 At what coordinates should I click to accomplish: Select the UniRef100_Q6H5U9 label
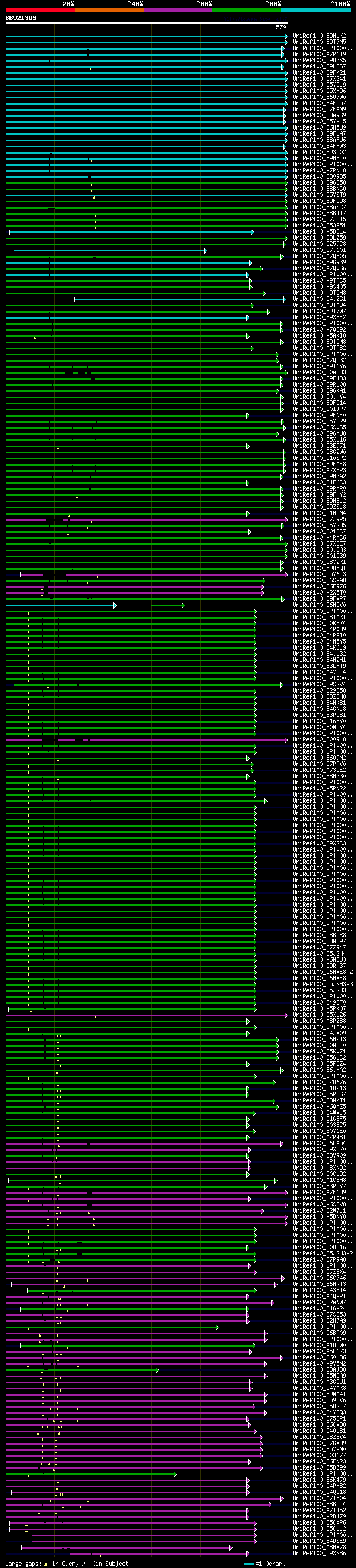319,128
